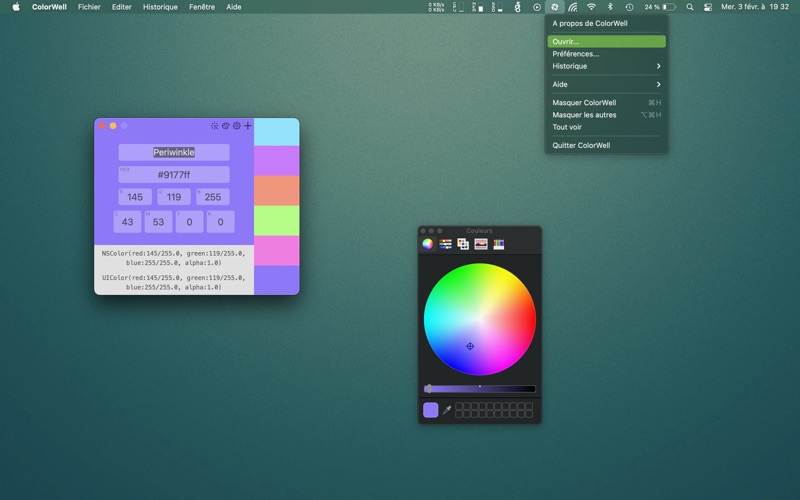Switch to color sliders mode in Couleurs

point(445,244)
